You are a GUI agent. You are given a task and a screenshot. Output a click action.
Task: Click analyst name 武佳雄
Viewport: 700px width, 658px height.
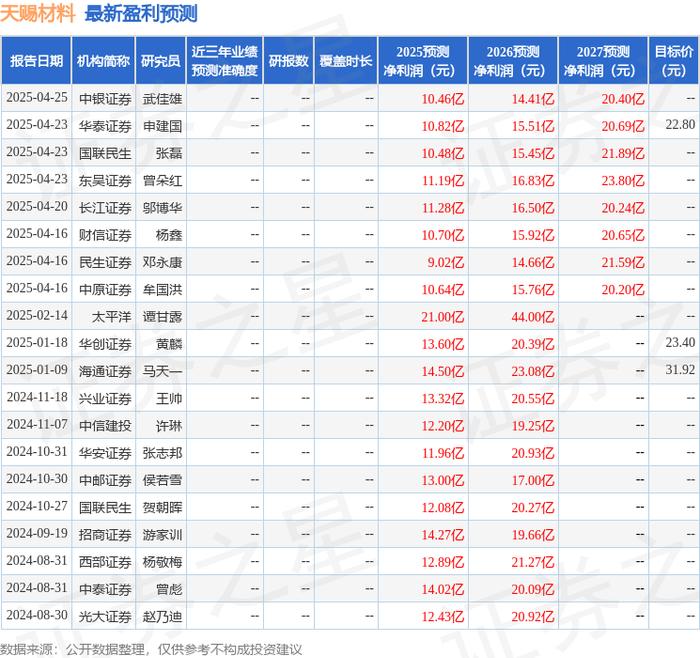tap(162, 99)
